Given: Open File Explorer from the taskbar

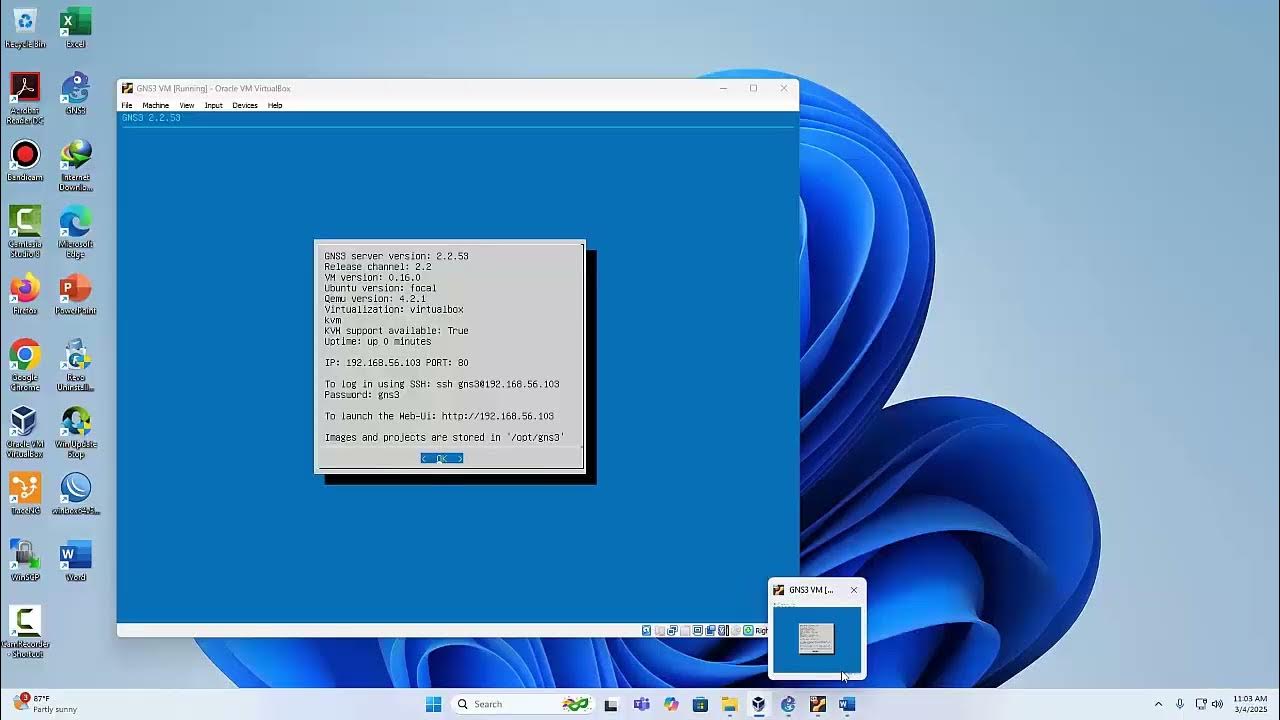Looking at the screenshot, I should pyautogui.click(x=729, y=704).
